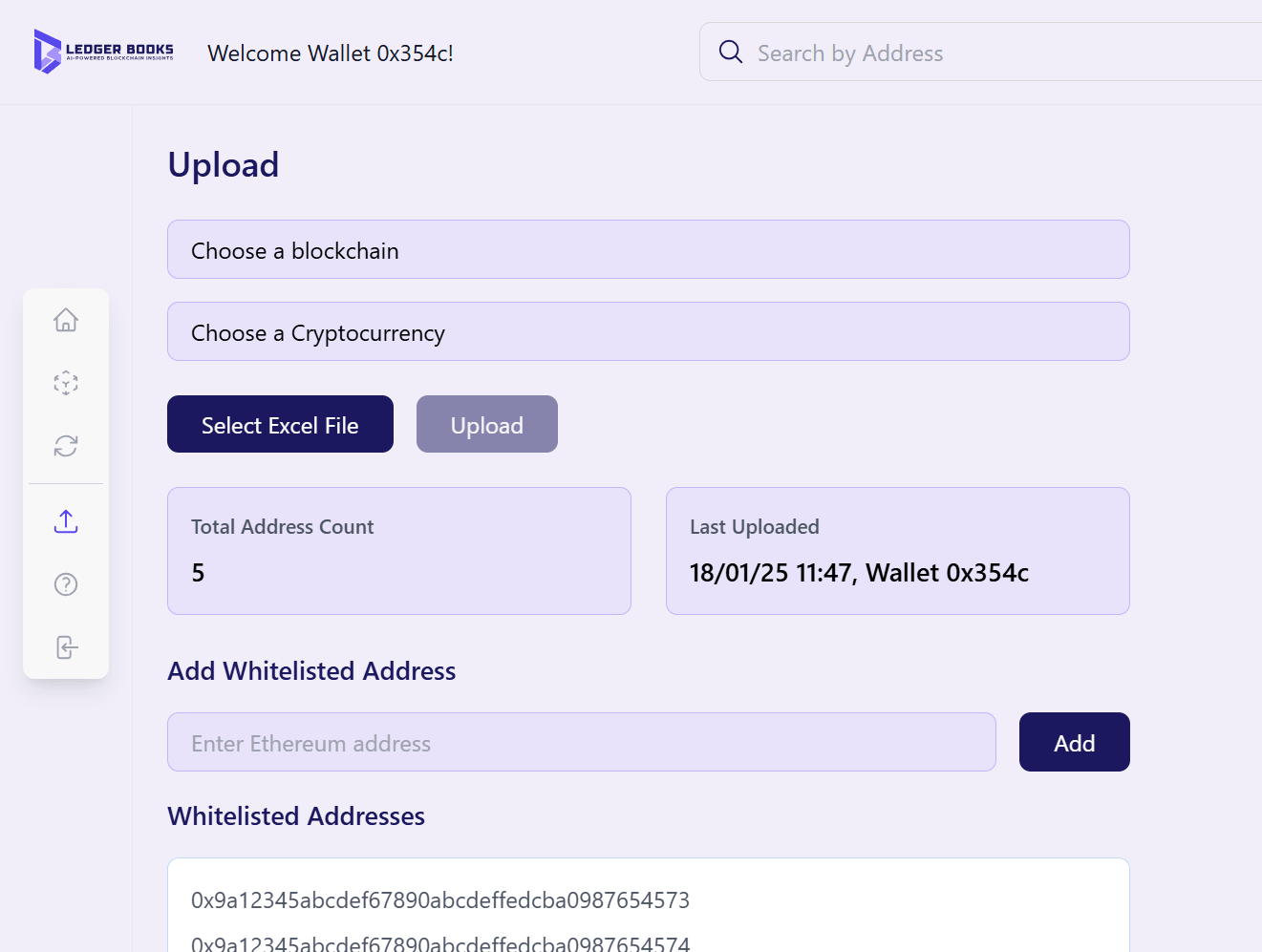This screenshot has width=1262, height=952.
Task: Click the refresh arrows sidebar icon
Action: (66, 446)
